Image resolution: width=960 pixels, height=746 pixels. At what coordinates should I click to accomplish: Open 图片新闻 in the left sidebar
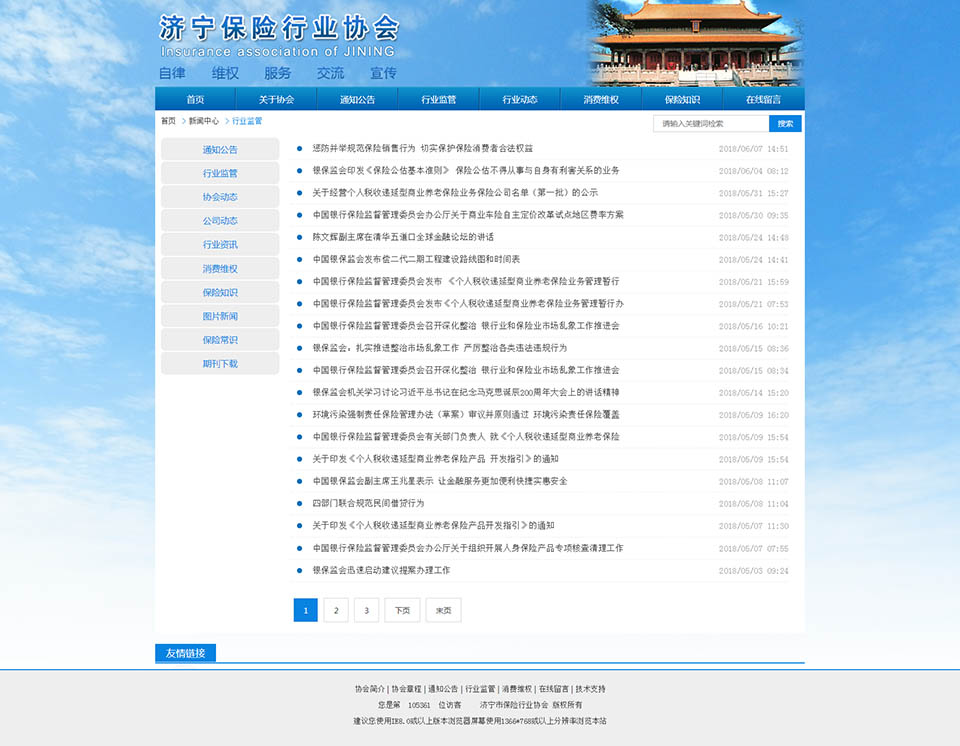pyautogui.click(x=220, y=316)
